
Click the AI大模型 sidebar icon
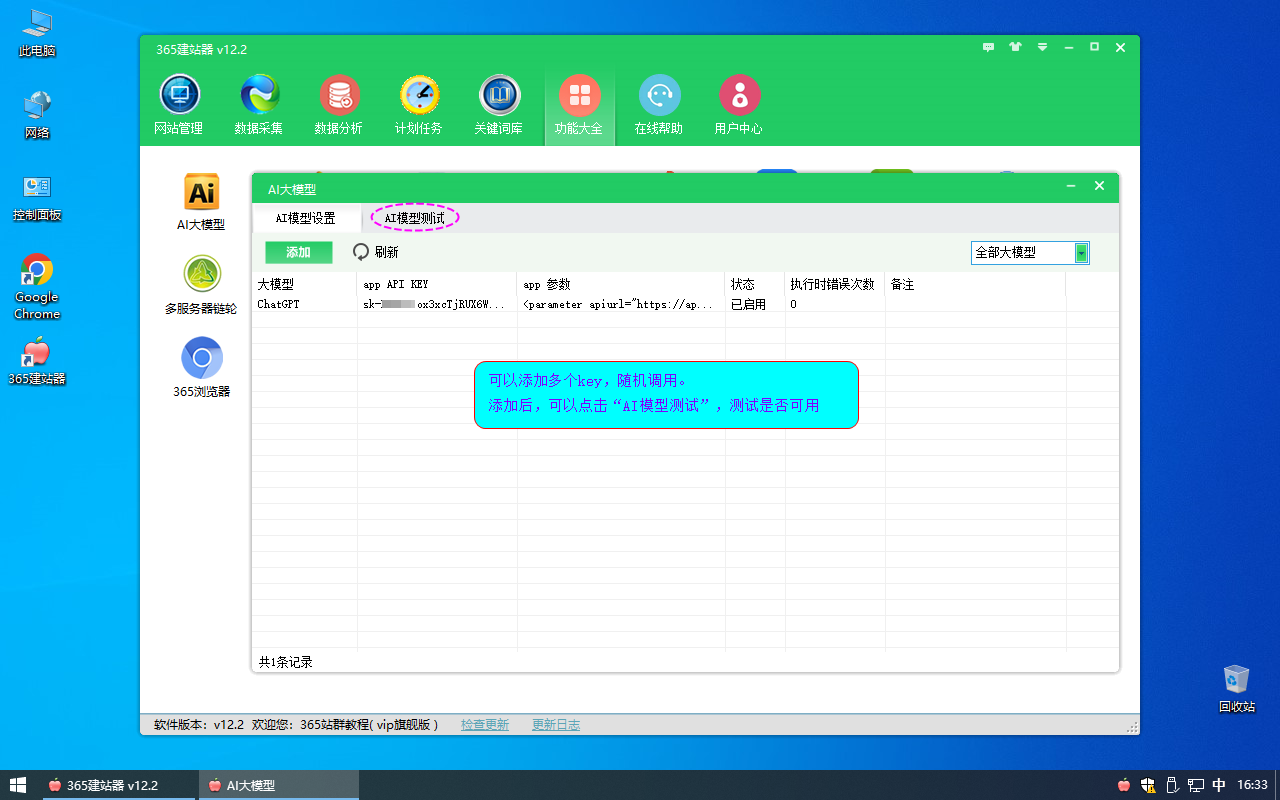(x=201, y=202)
